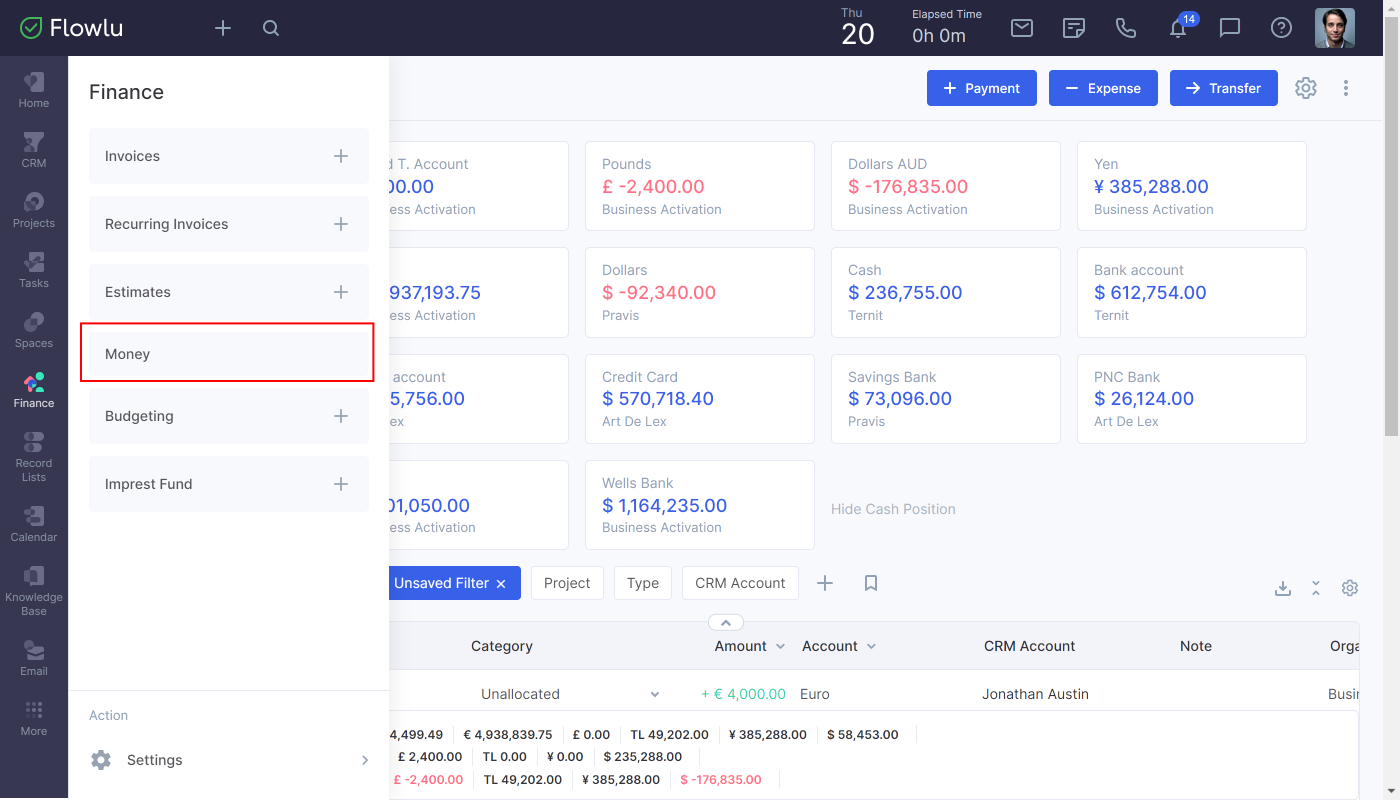Create a new invoice with plus
The width and height of the screenshot is (1400, 800).
coord(341,156)
